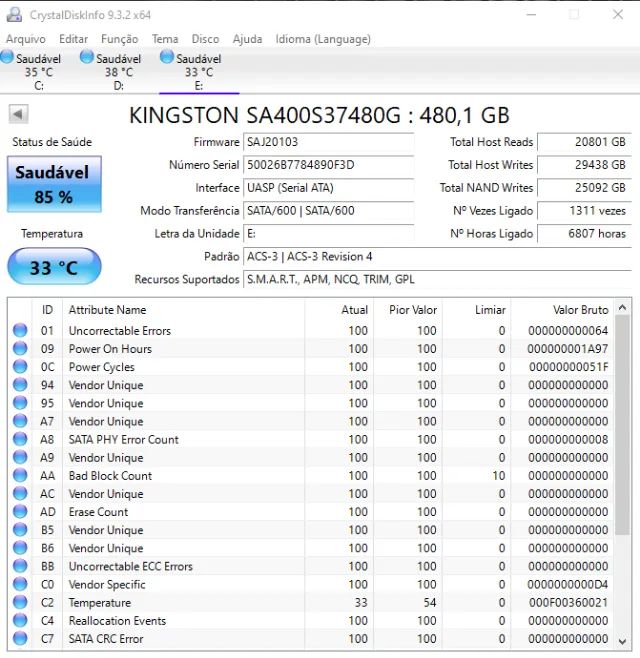Click raw value 000F00360021 in Temperature row
The height and width of the screenshot is (658, 640).
568,602
